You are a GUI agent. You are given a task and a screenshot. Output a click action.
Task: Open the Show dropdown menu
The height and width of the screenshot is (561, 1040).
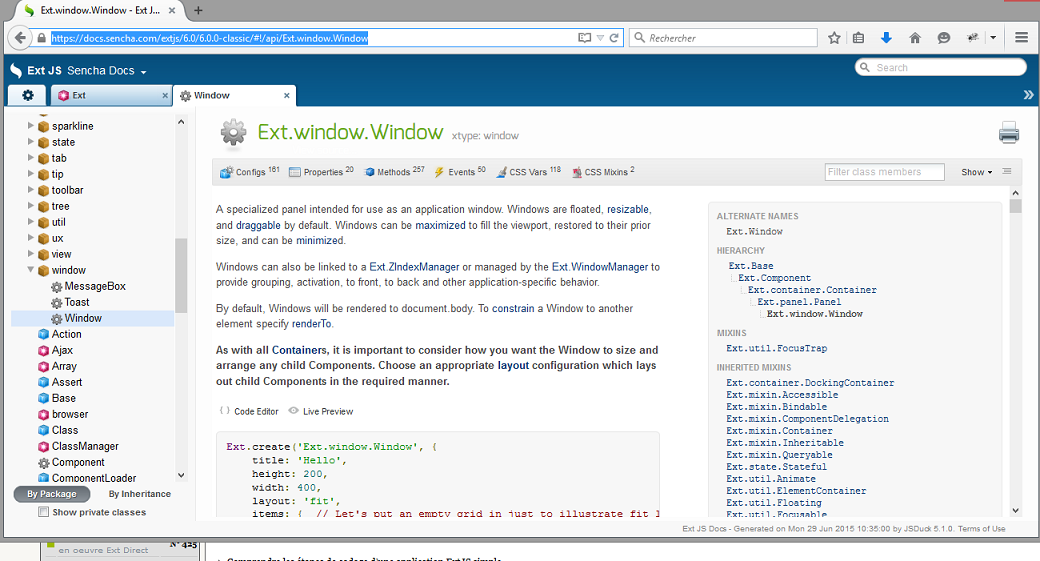pos(976,172)
